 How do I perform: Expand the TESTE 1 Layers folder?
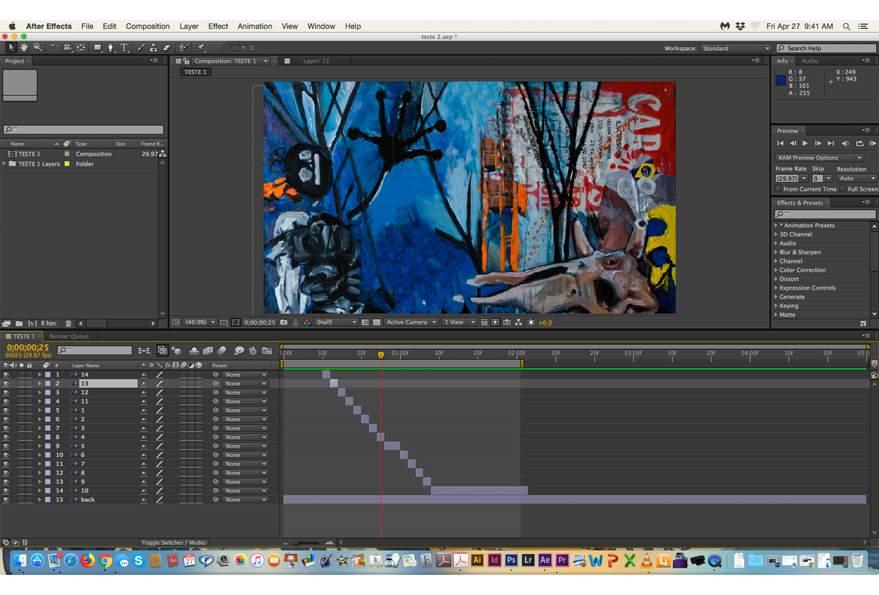[x=4, y=164]
